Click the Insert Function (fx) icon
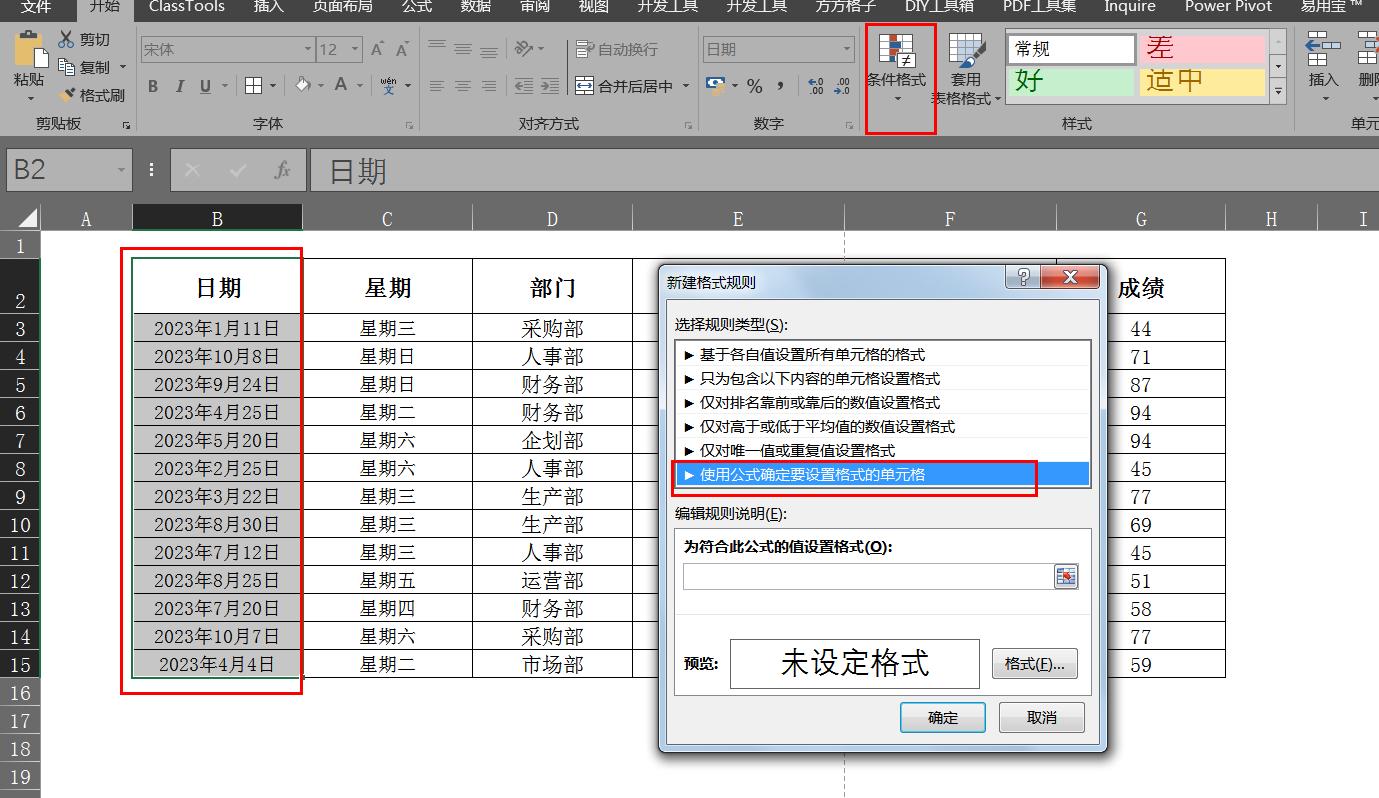 pyautogui.click(x=281, y=170)
